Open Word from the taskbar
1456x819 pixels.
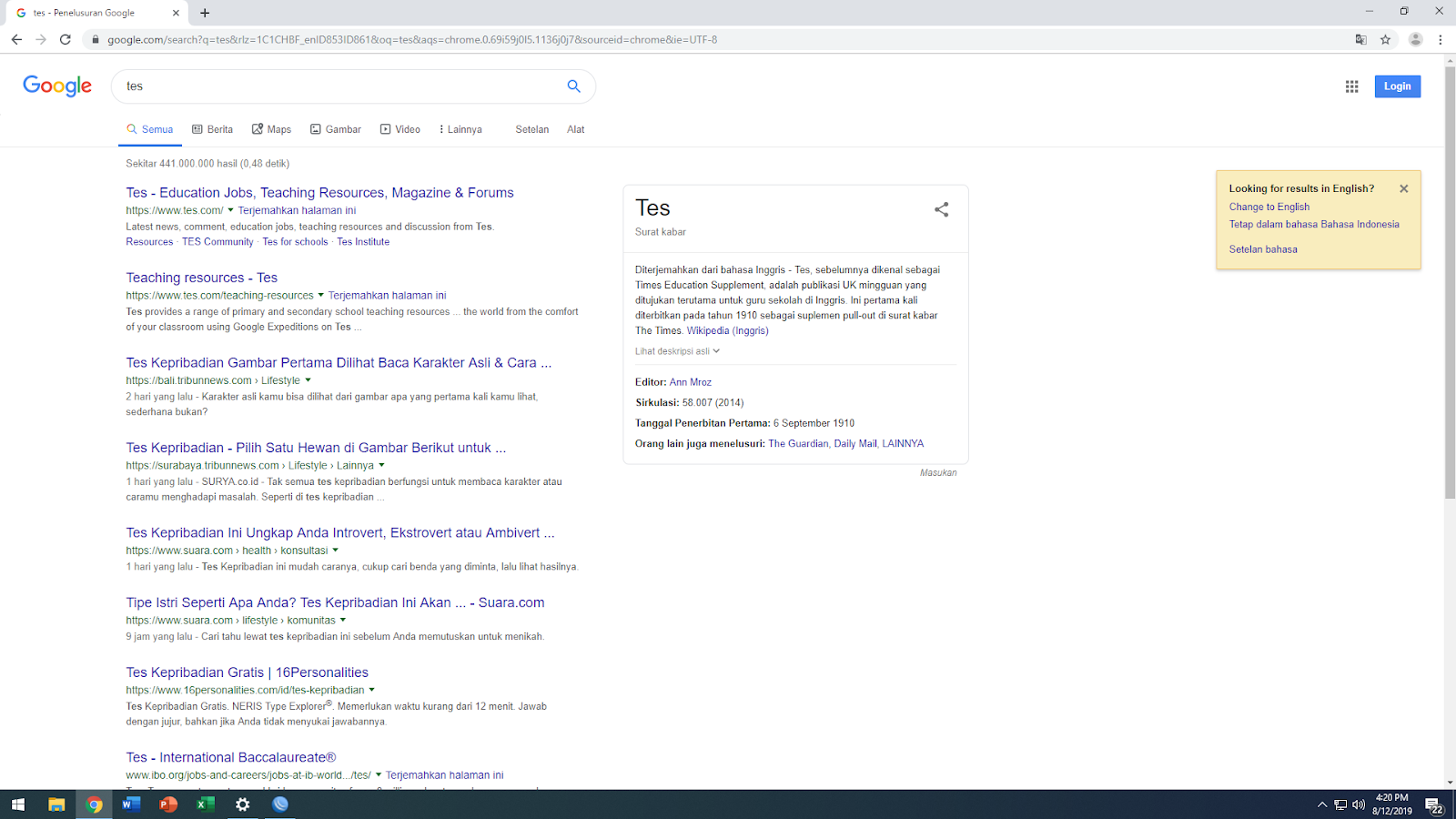click(x=131, y=804)
